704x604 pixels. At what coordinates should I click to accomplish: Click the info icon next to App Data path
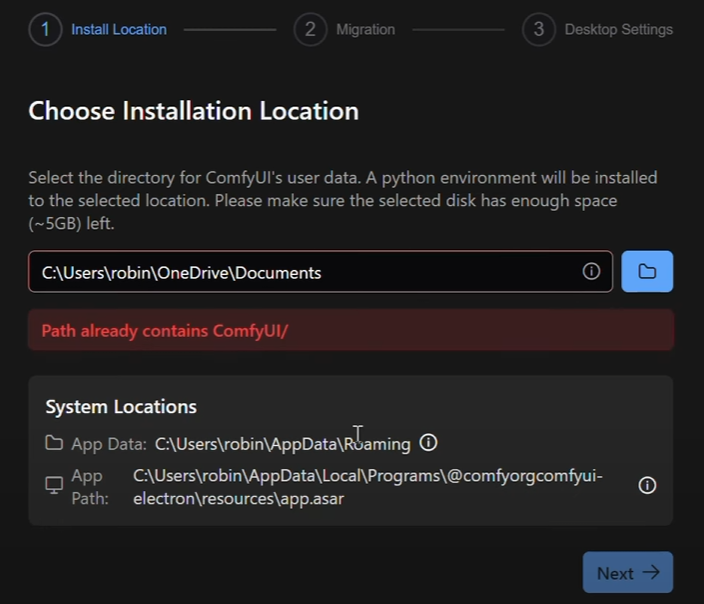(x=429, y=443)
